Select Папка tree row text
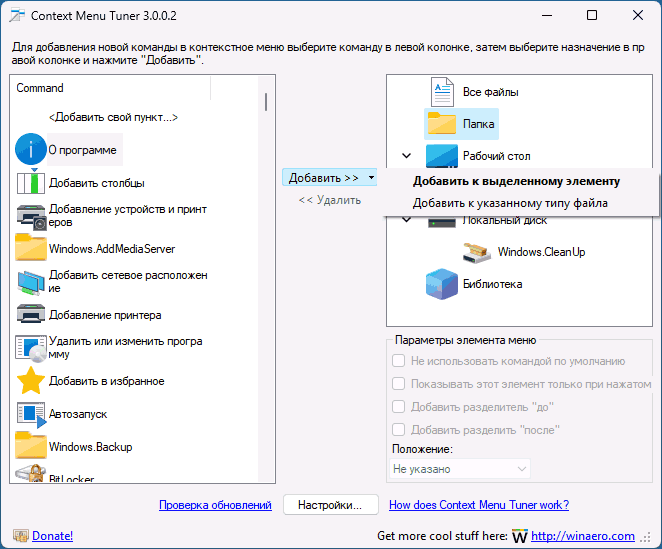Image resolution: width=662 pixels, height=549 pixels. click(478, 124)
